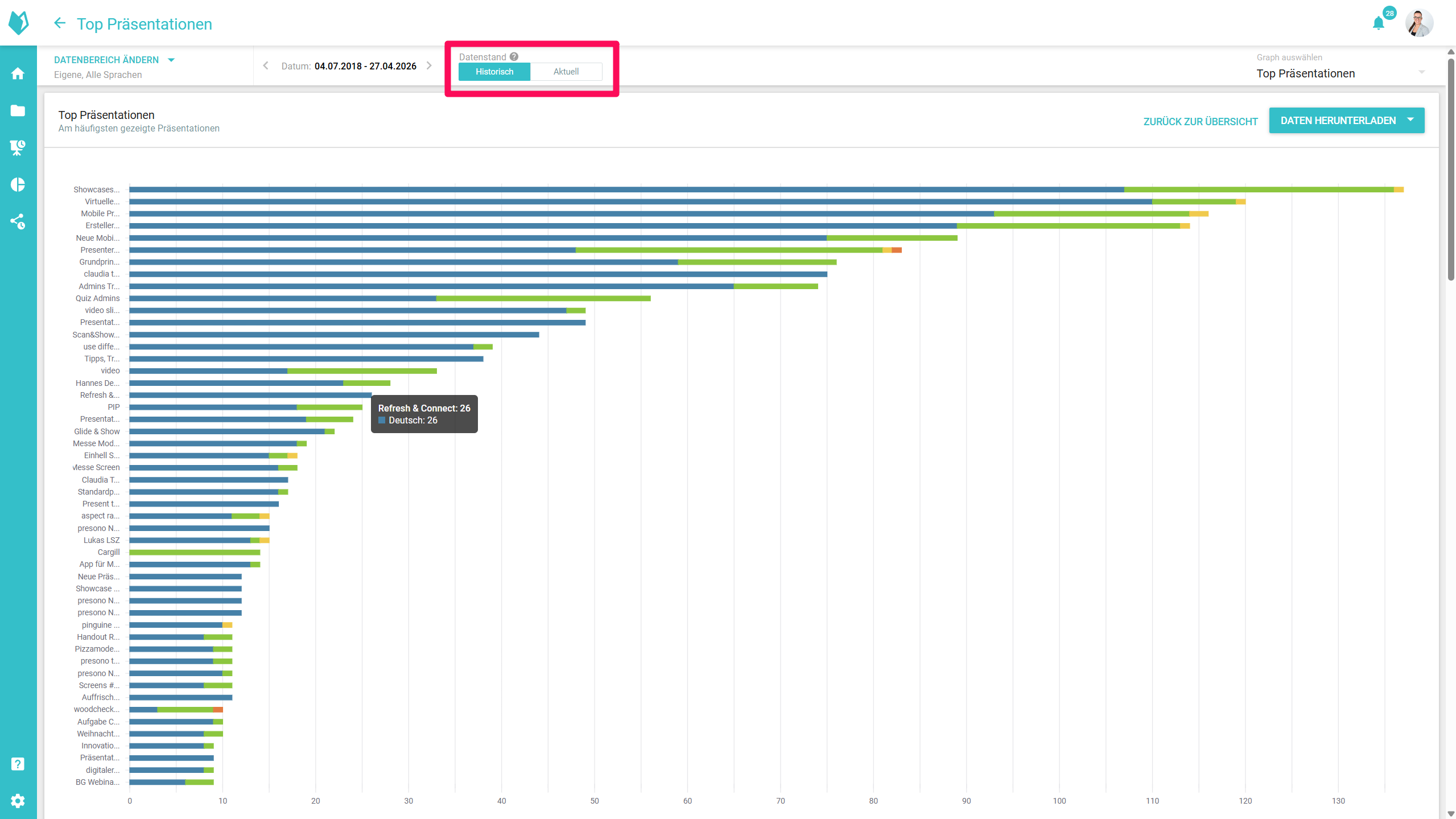The width and height of the screenshot is (1456, 819).
Task: Expand the Datenbereich ändern dropdown
Action: [x=114, y=60]
